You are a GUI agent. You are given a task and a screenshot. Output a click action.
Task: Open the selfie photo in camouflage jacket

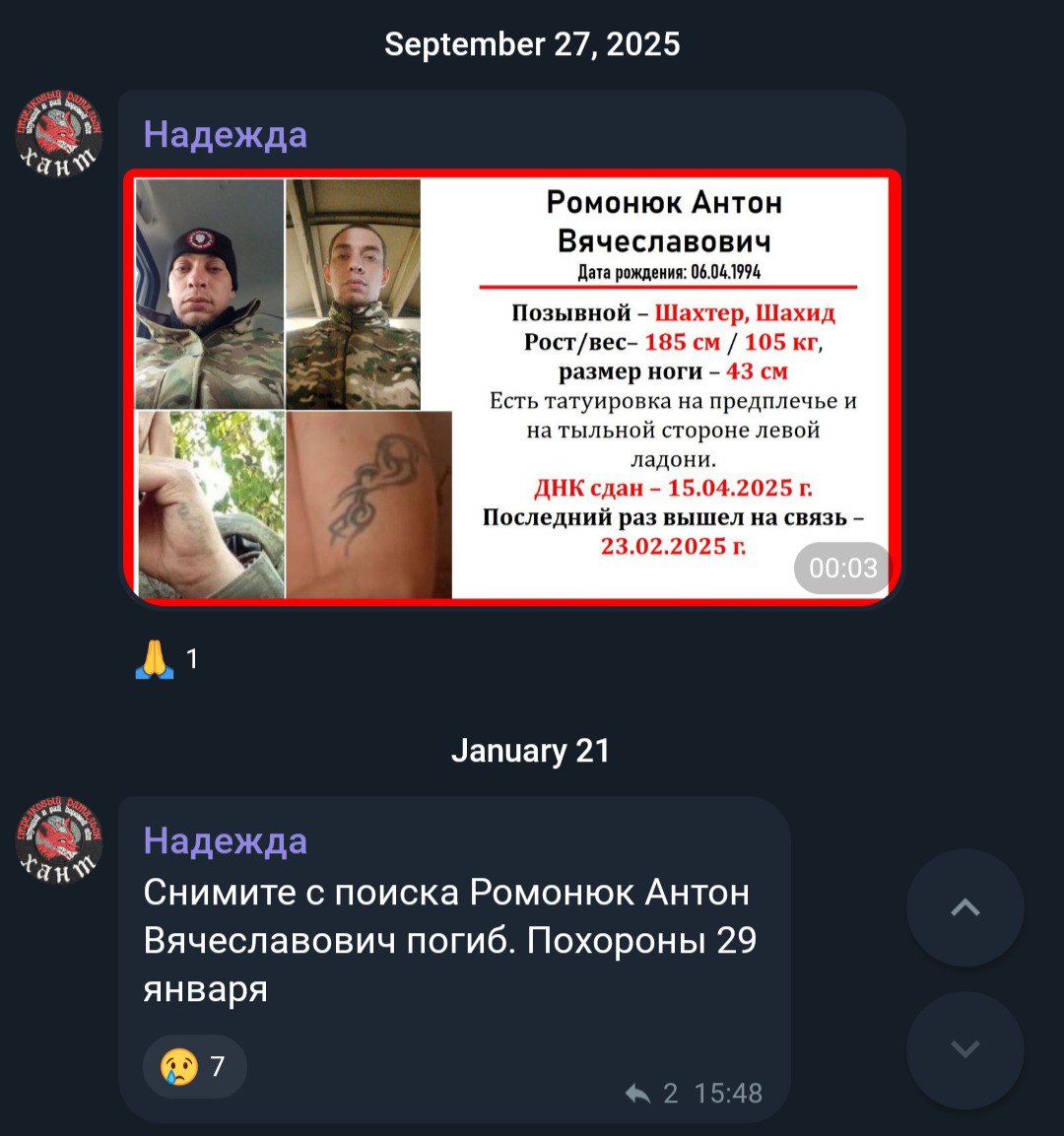point(353,295)
